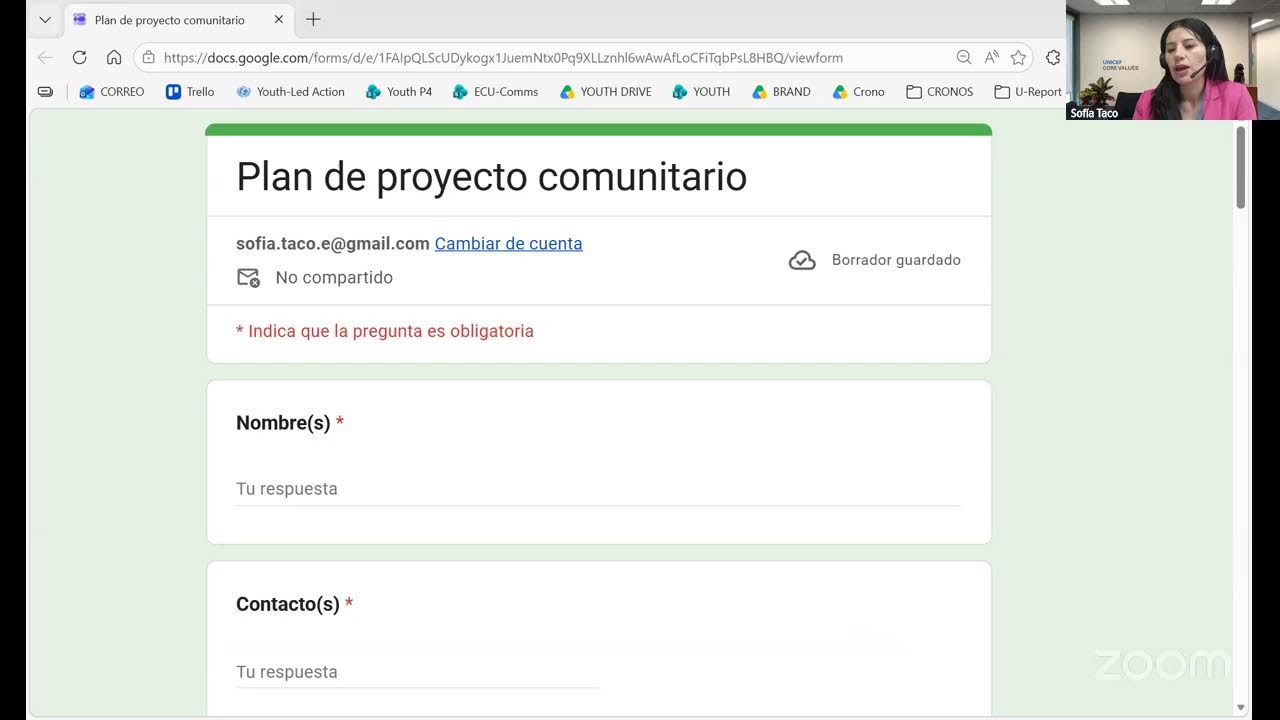1280x720 pixels.
Task: Add page to favorites star
Action: 1018,58
